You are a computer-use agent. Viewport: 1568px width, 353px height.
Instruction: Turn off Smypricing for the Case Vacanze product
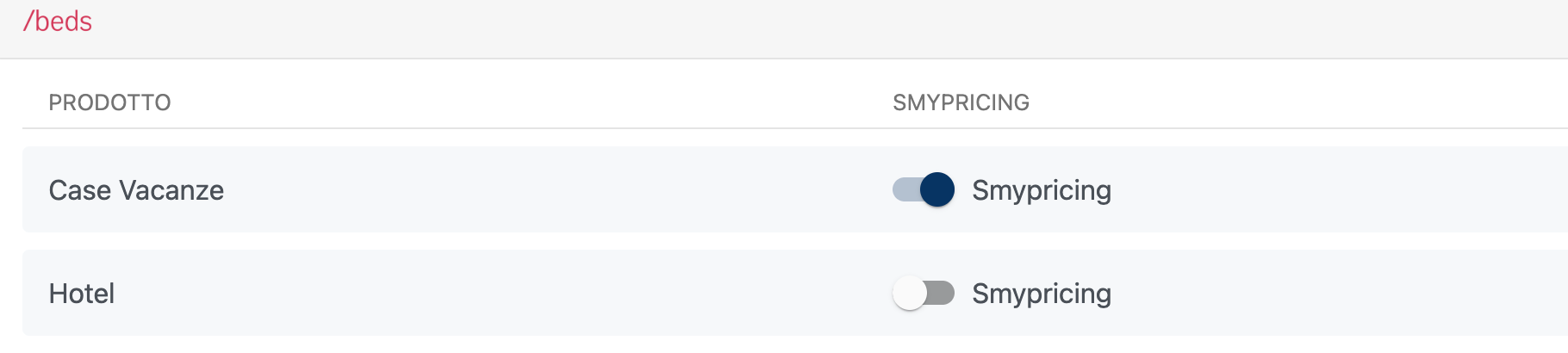(924, 189)
